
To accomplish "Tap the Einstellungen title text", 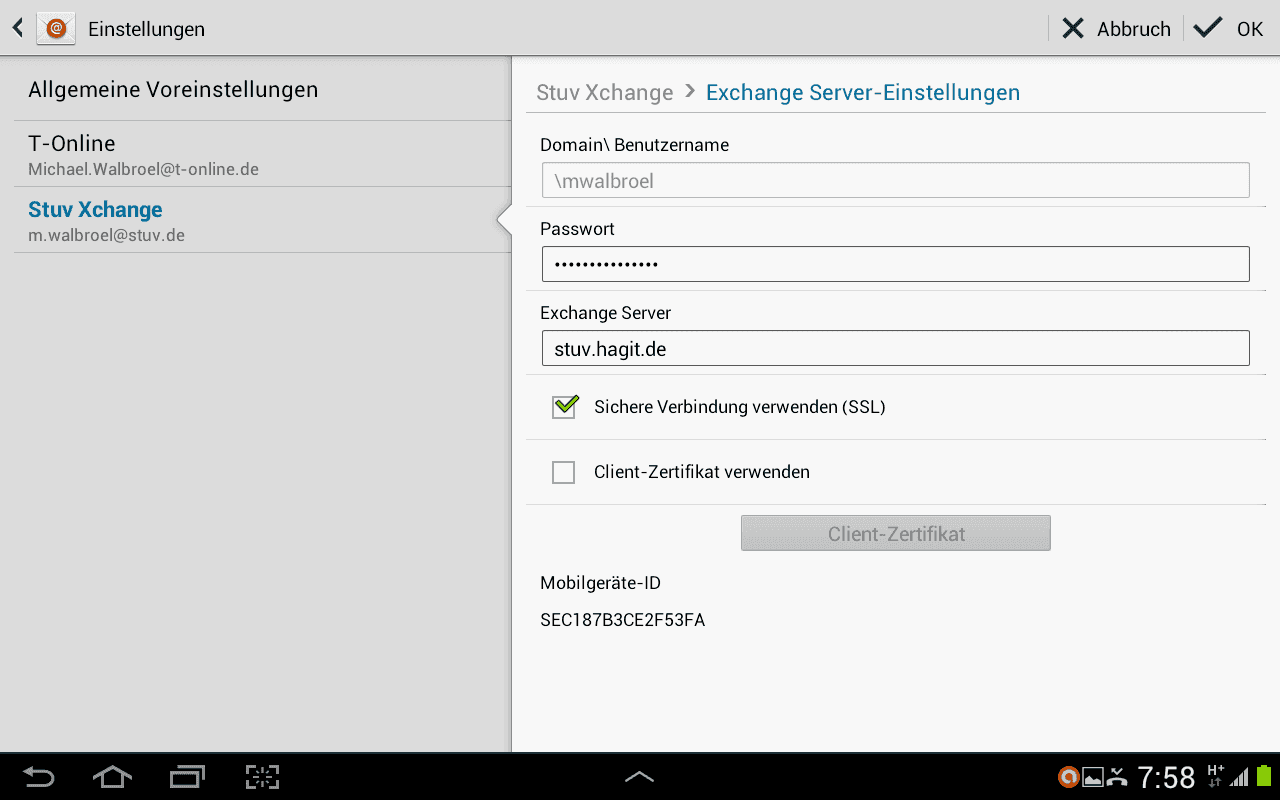I will (x=146, y=29).
